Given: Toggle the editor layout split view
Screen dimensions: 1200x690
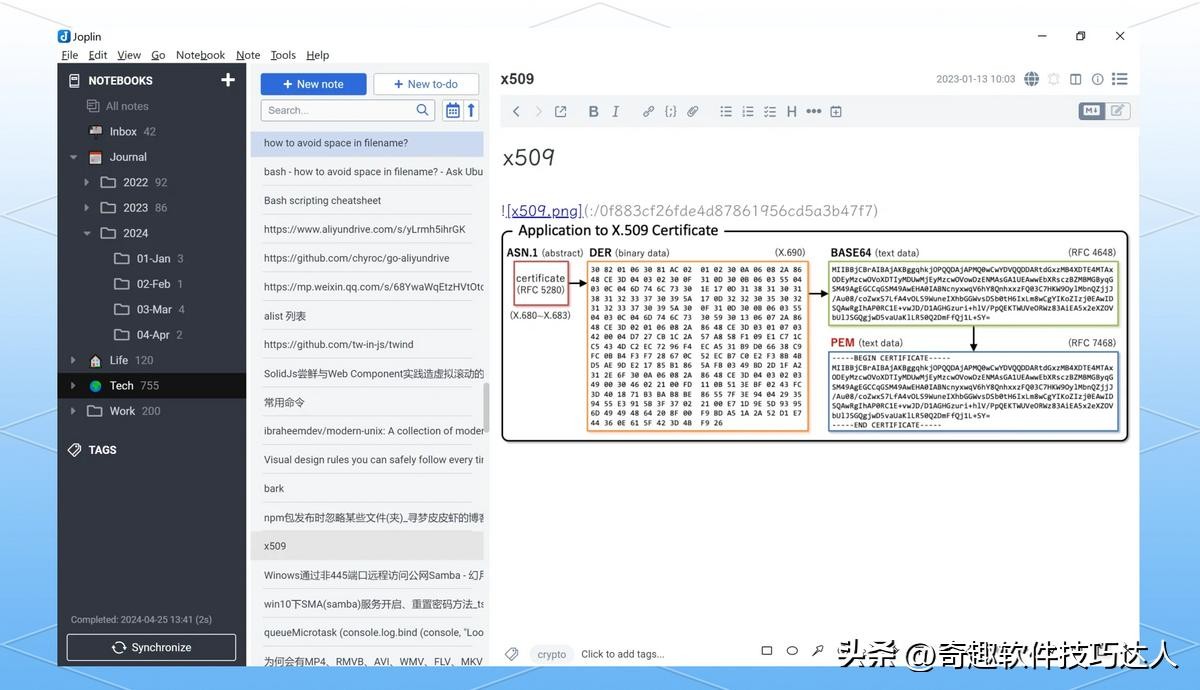Looking at the screenshot, I should pos(1076,79).
